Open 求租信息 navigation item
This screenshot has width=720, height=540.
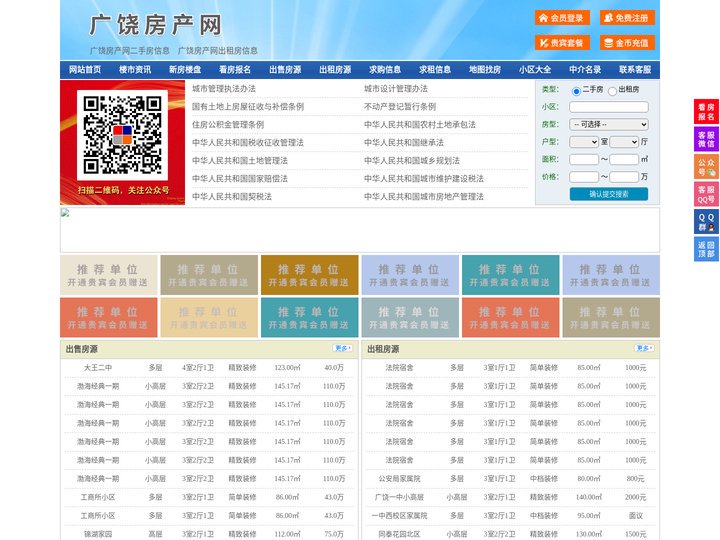click(435, 70)
